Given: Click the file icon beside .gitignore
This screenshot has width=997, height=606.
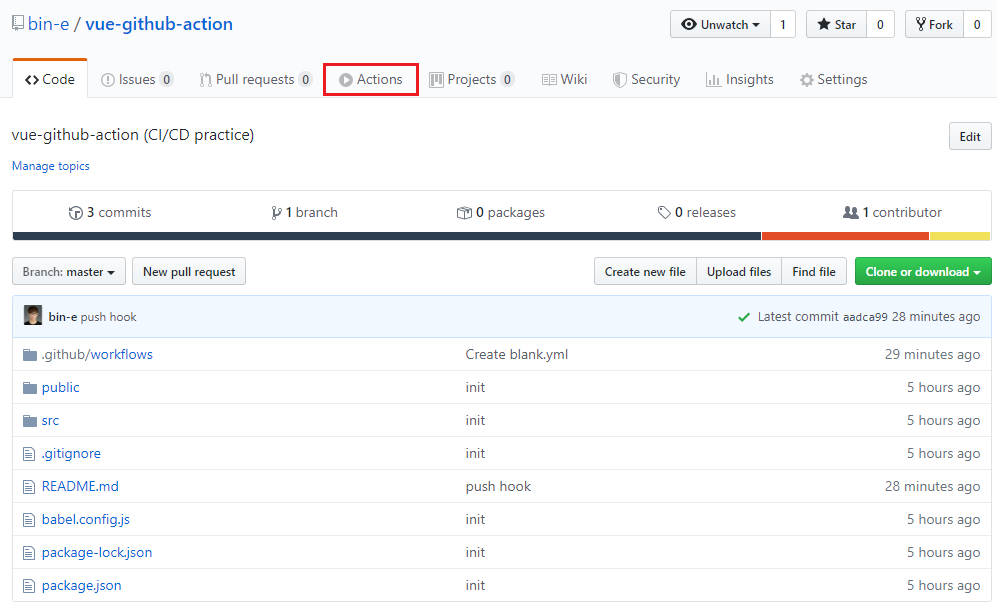Looking at the screenshot, I should [29, 454].
